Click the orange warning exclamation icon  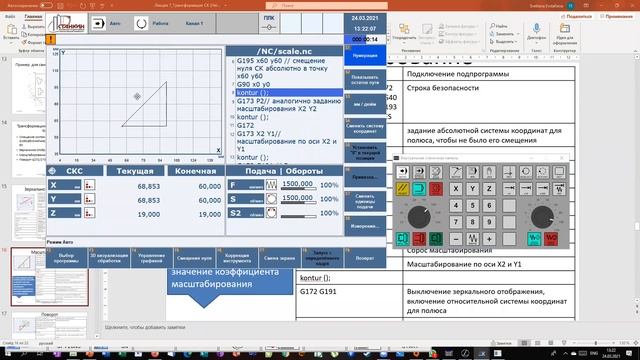pyautogui.click(x=51, y=40)
